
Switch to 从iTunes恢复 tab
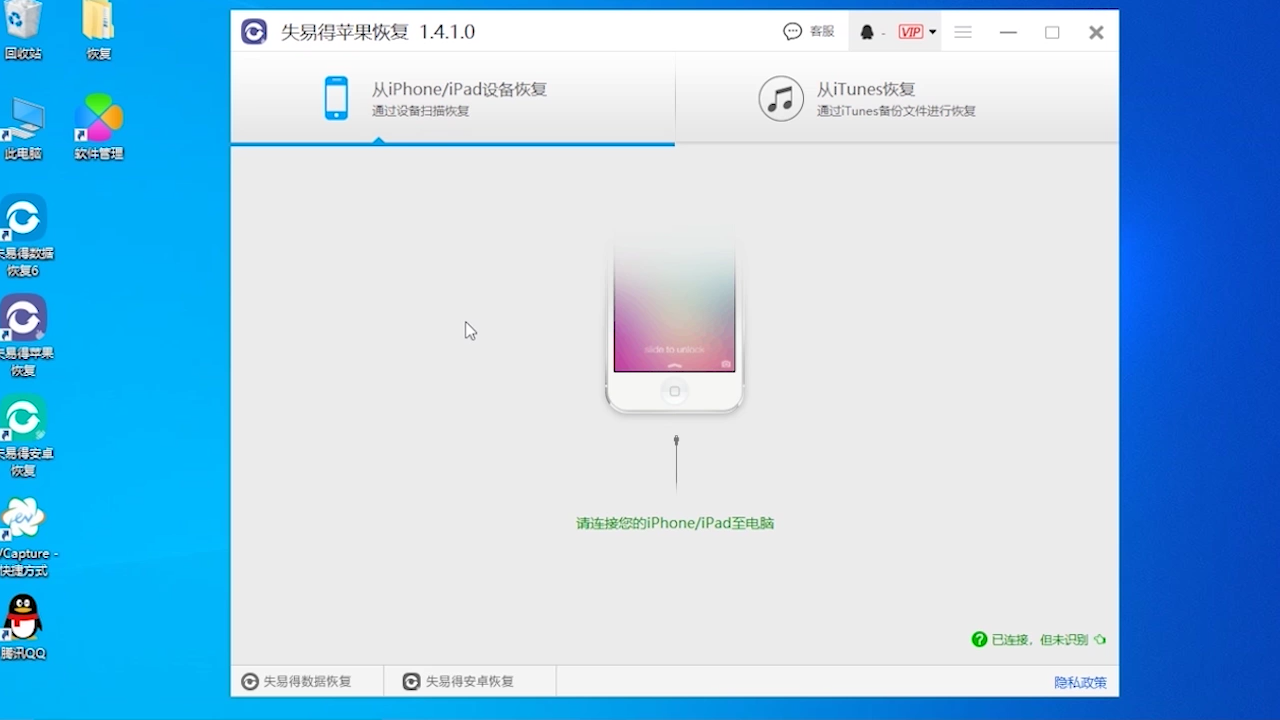point(897,98)
